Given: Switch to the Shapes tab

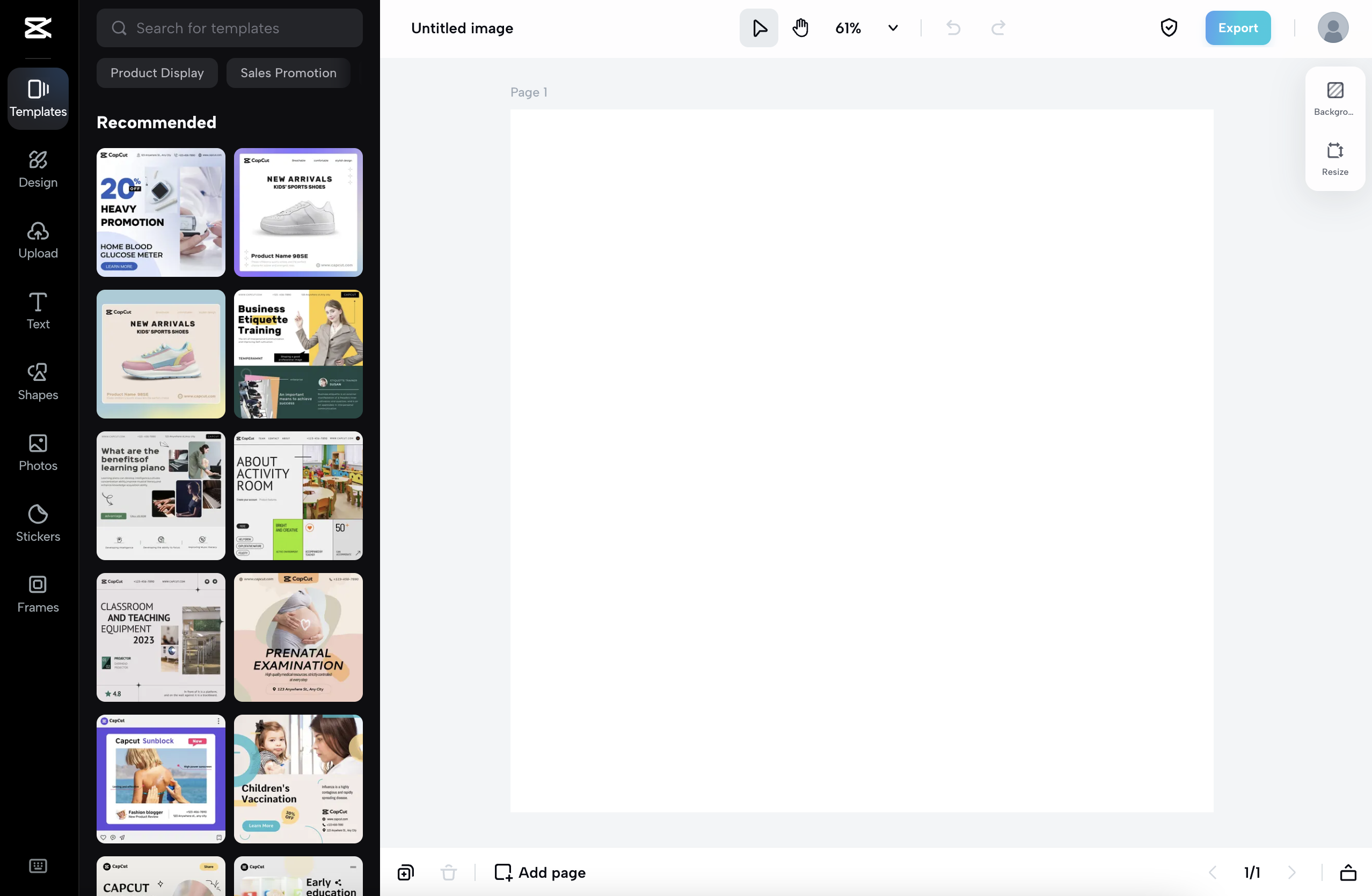Looking at the screenshot, I should point(38,381).
